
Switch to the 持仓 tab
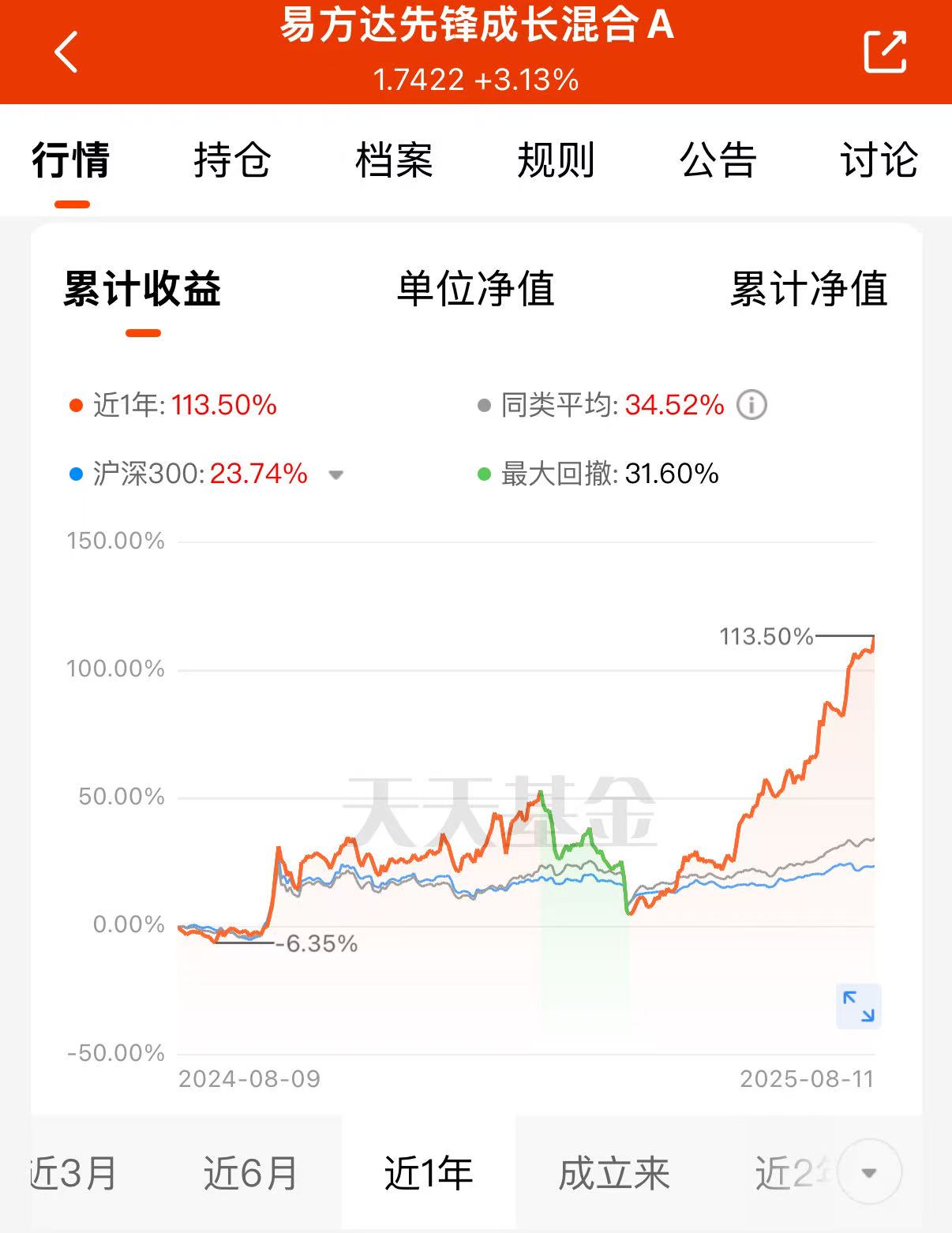click(232, 160)
